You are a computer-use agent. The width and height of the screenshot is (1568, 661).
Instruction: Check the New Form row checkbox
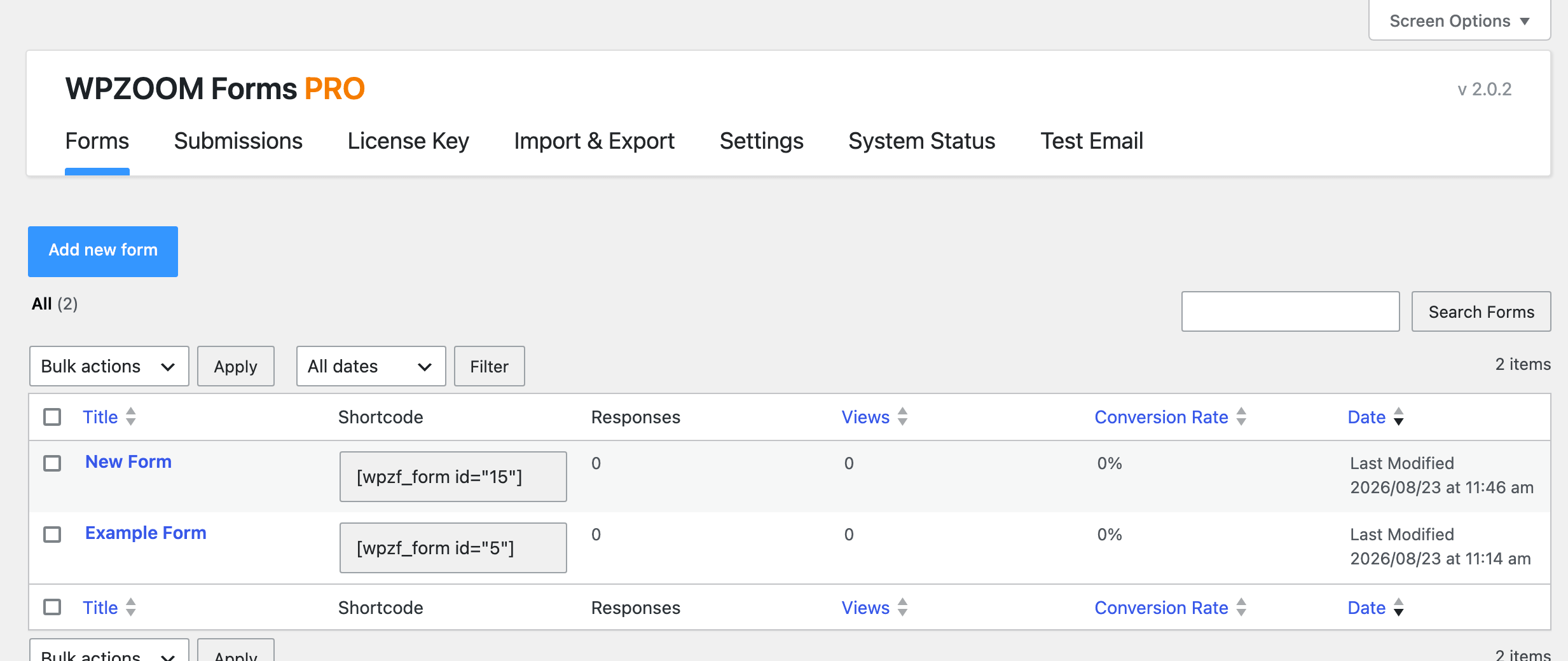coord(52,463)
